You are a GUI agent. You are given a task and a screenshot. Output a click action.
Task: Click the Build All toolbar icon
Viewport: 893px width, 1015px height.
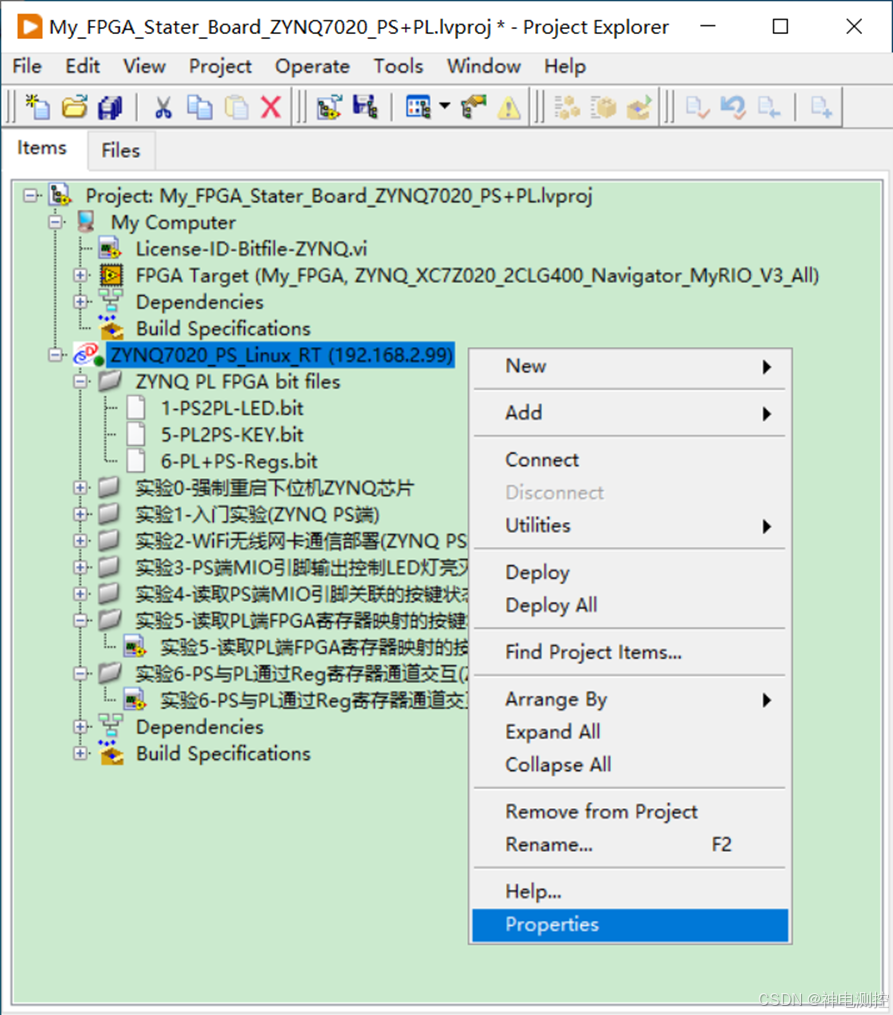pyautogui.click(x=568, y=107)
